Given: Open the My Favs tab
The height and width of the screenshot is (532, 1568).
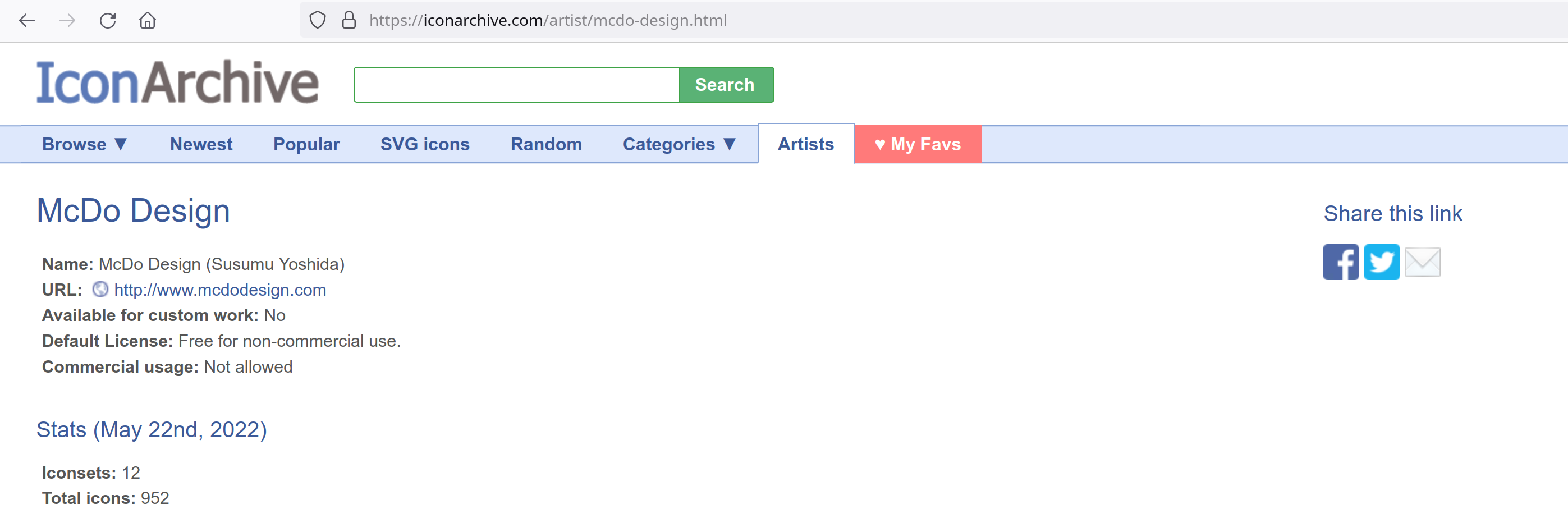Looking at the screenshot, I should click(x=918, y=144).
